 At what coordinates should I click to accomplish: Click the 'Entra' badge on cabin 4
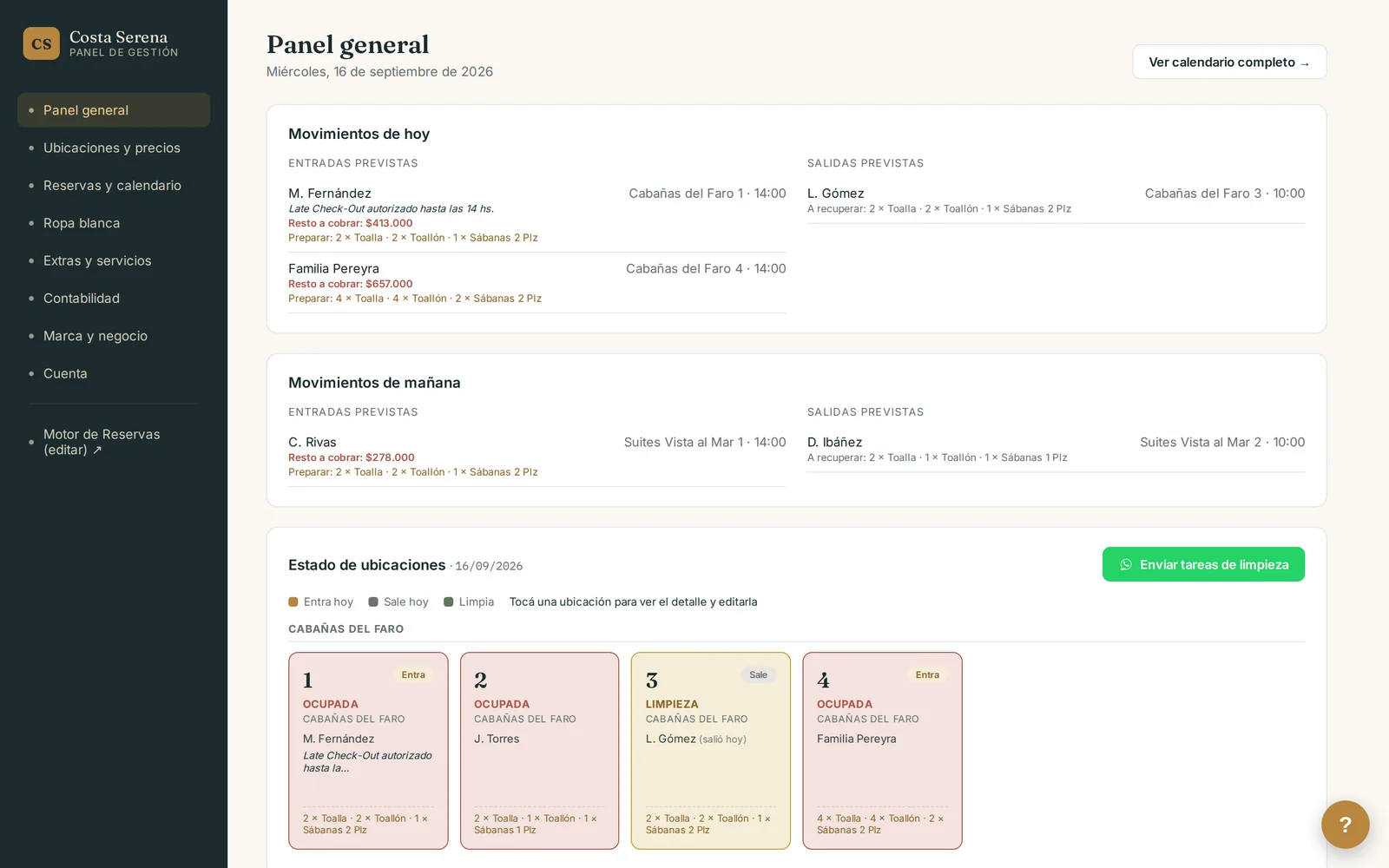(x=927, y=674)
